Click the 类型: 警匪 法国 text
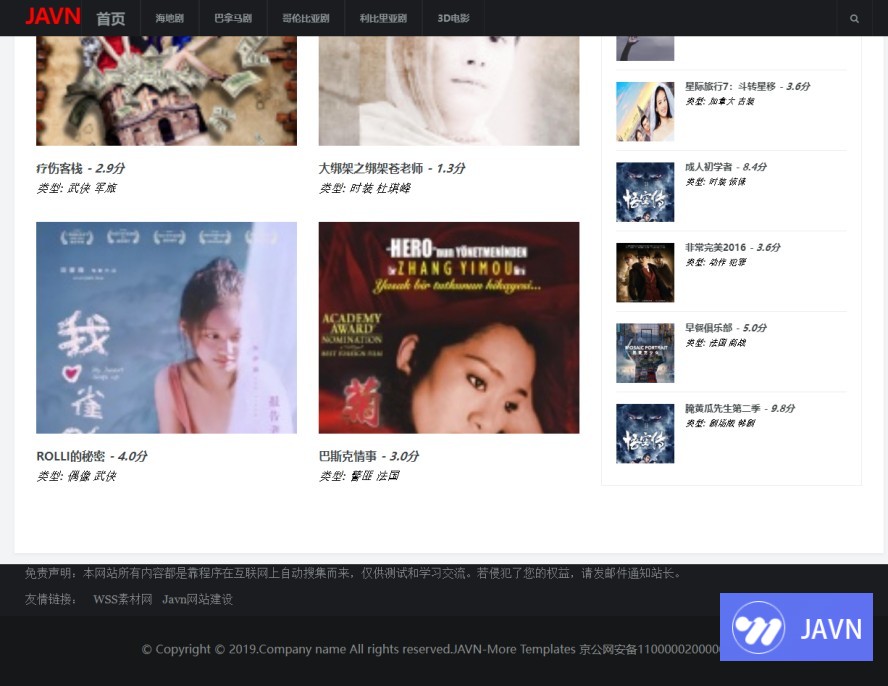The image size is (888, 686). click(359, 476)
